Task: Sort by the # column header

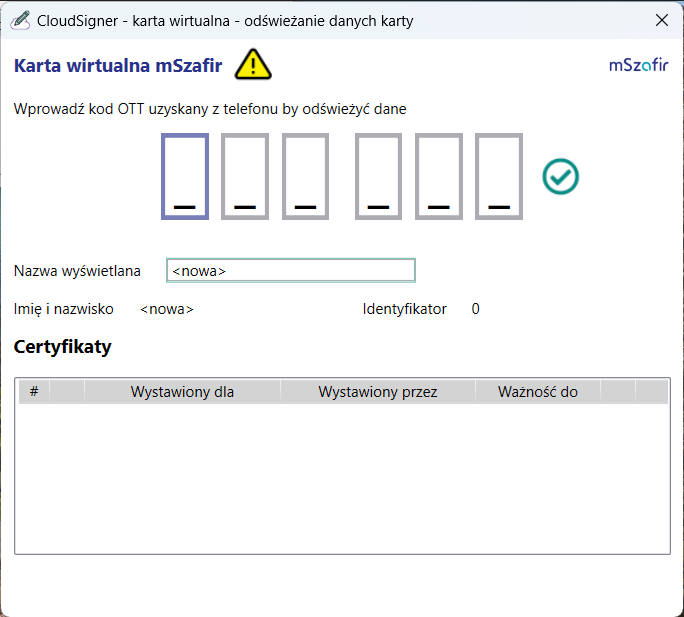Action: [x=34, y=391]
